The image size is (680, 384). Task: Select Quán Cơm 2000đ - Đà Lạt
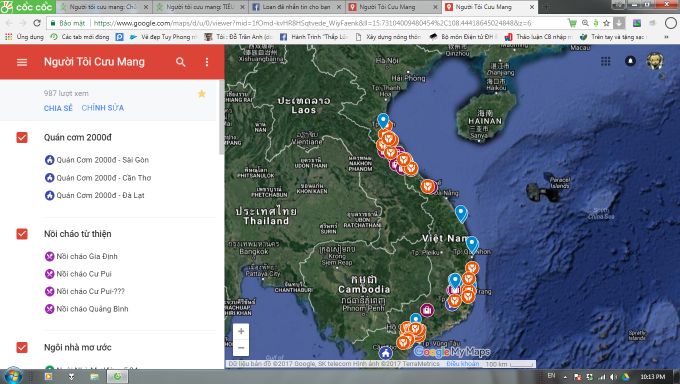click(x=95, y=195)
